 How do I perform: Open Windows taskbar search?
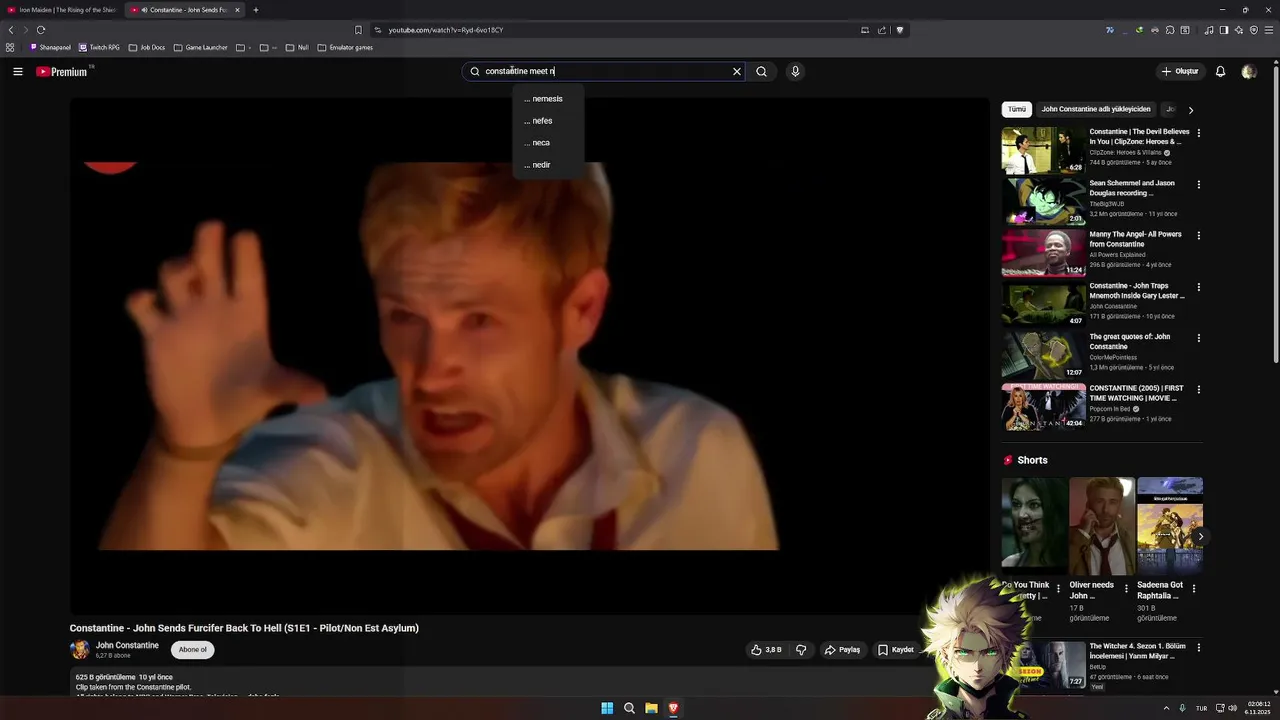click(629, 708)
